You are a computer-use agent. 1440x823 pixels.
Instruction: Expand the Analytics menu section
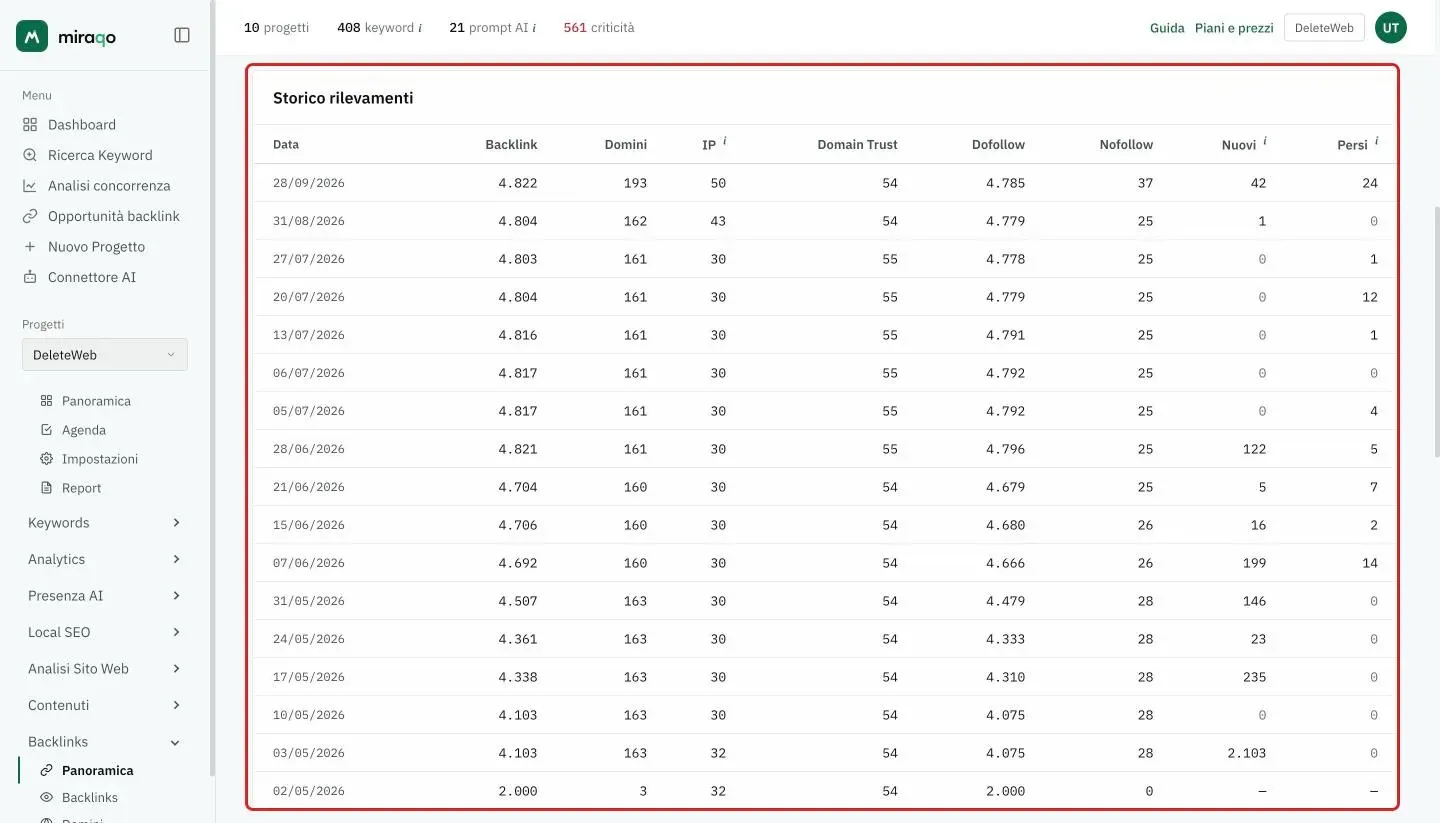click(105, 559)
